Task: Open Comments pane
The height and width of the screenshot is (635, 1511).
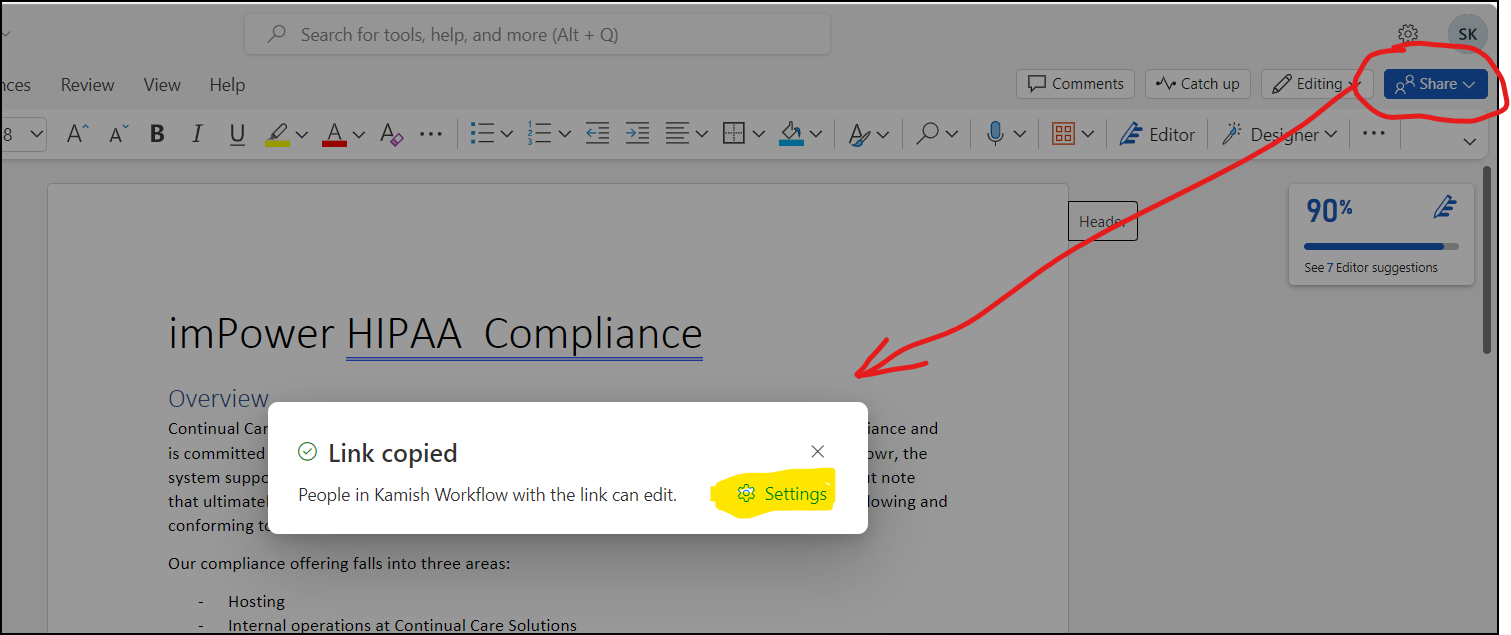Action: (x=1075, y=84)
